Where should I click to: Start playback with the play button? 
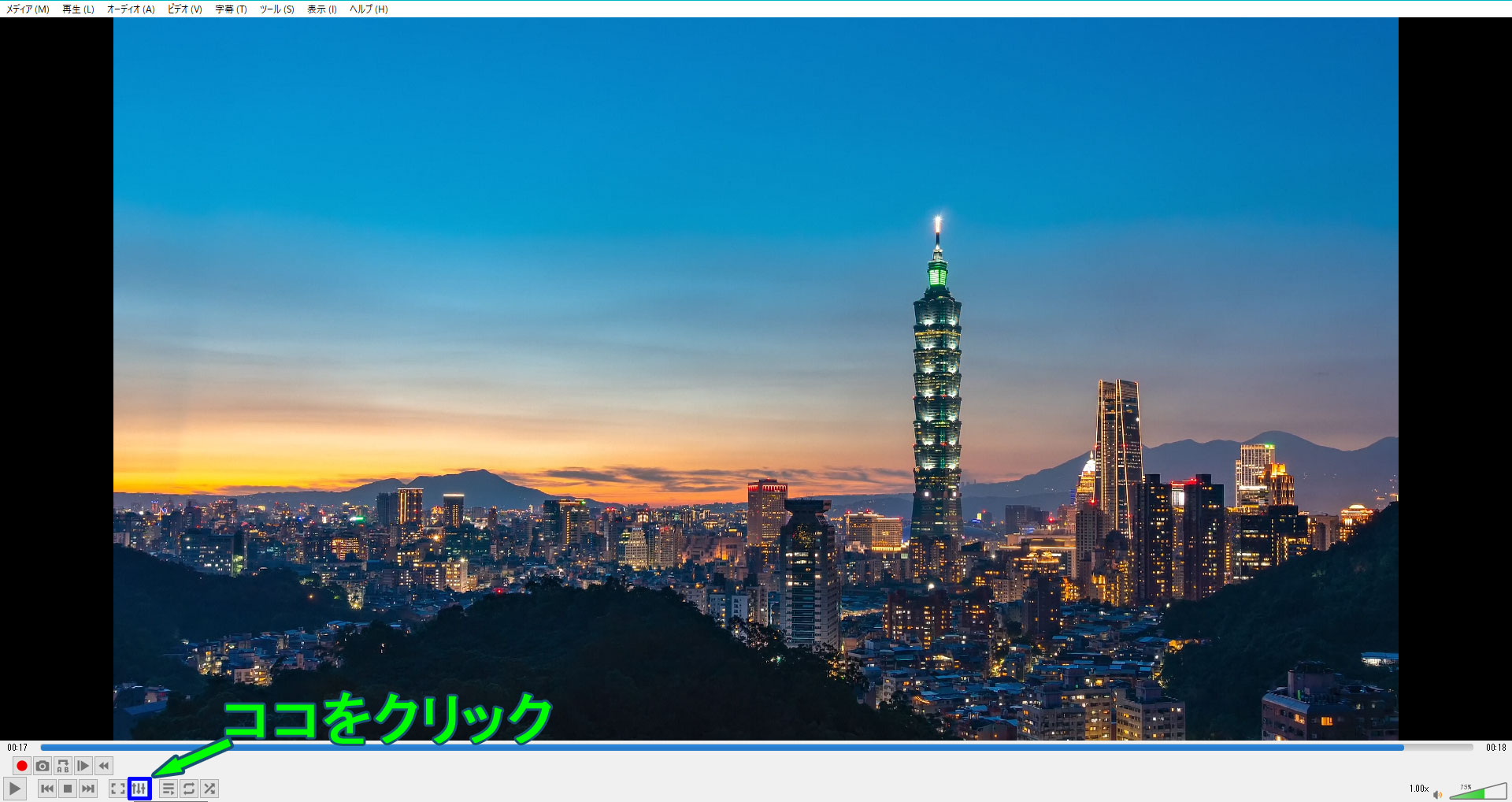tap(15, 789)
